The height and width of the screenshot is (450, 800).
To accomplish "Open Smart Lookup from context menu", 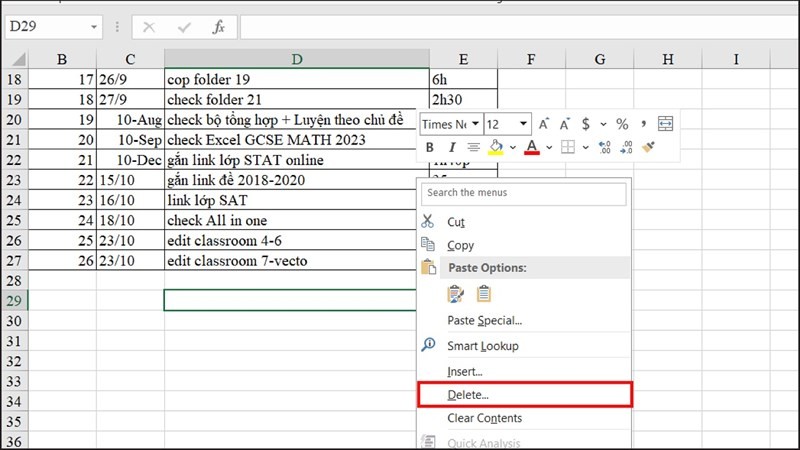I will point(523,346).
